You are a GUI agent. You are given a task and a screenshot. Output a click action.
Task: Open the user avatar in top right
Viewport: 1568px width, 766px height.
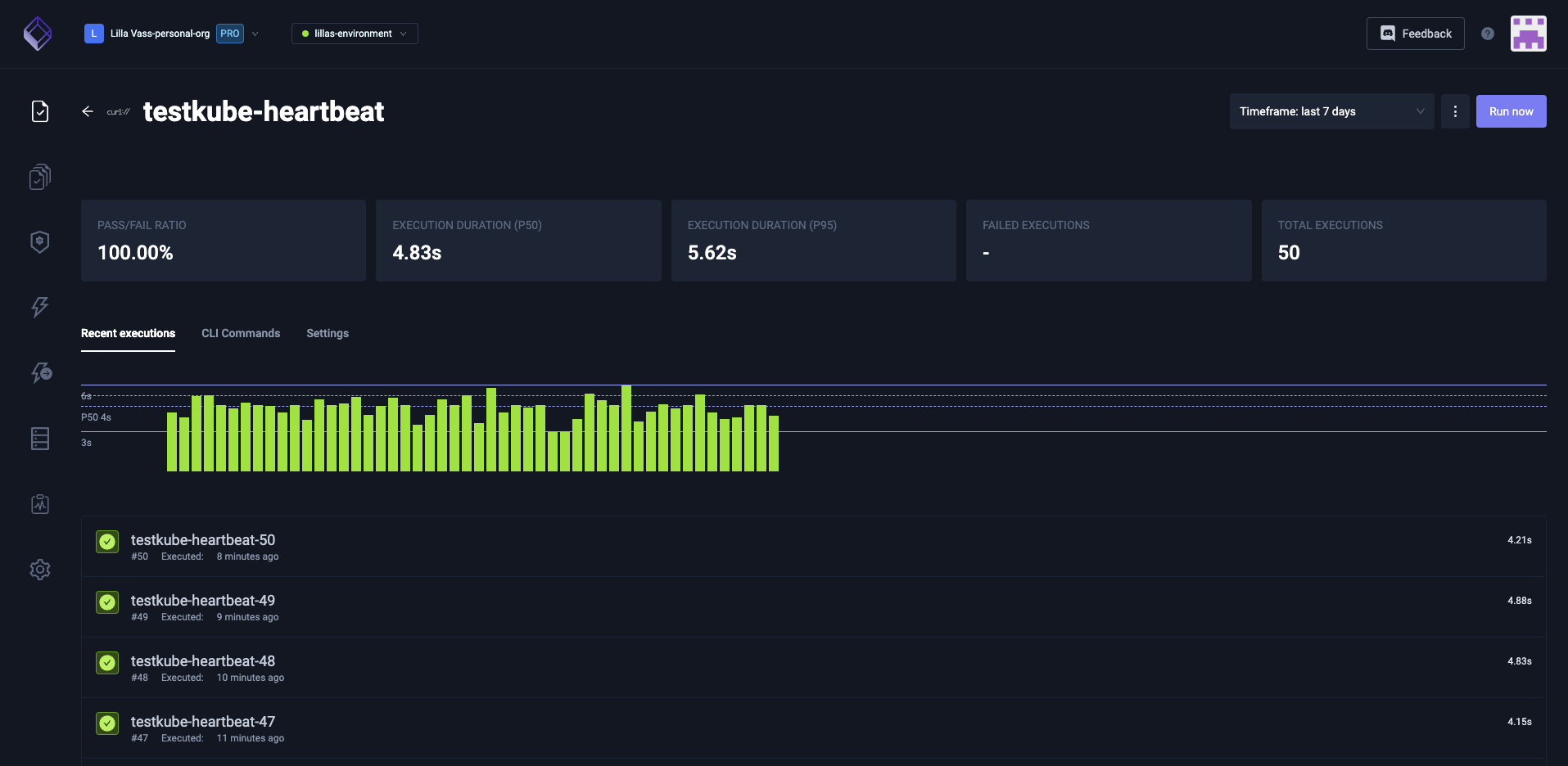tap(1528, 34)
